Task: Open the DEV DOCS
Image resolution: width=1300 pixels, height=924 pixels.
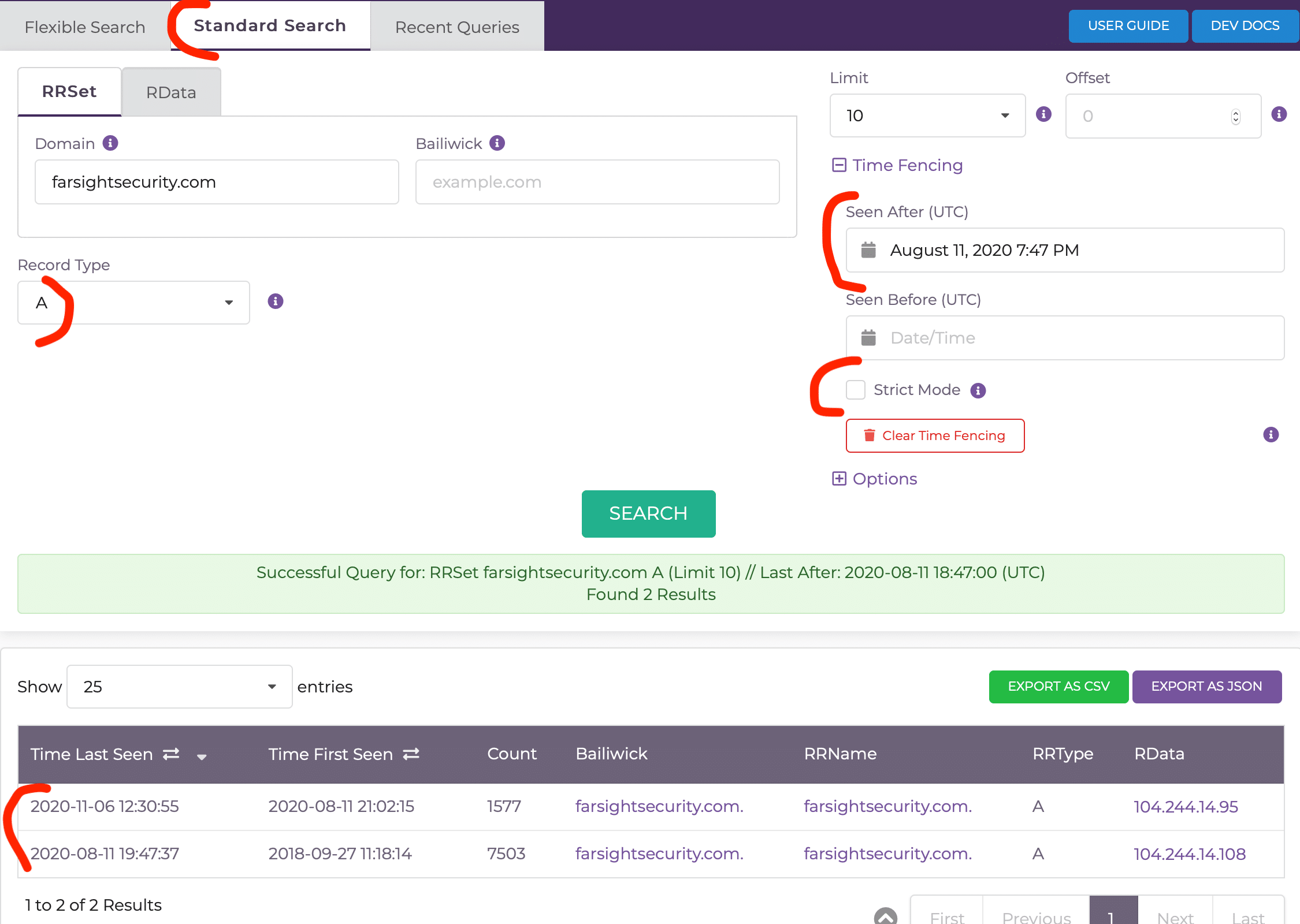Action: tap(1245, 25)
